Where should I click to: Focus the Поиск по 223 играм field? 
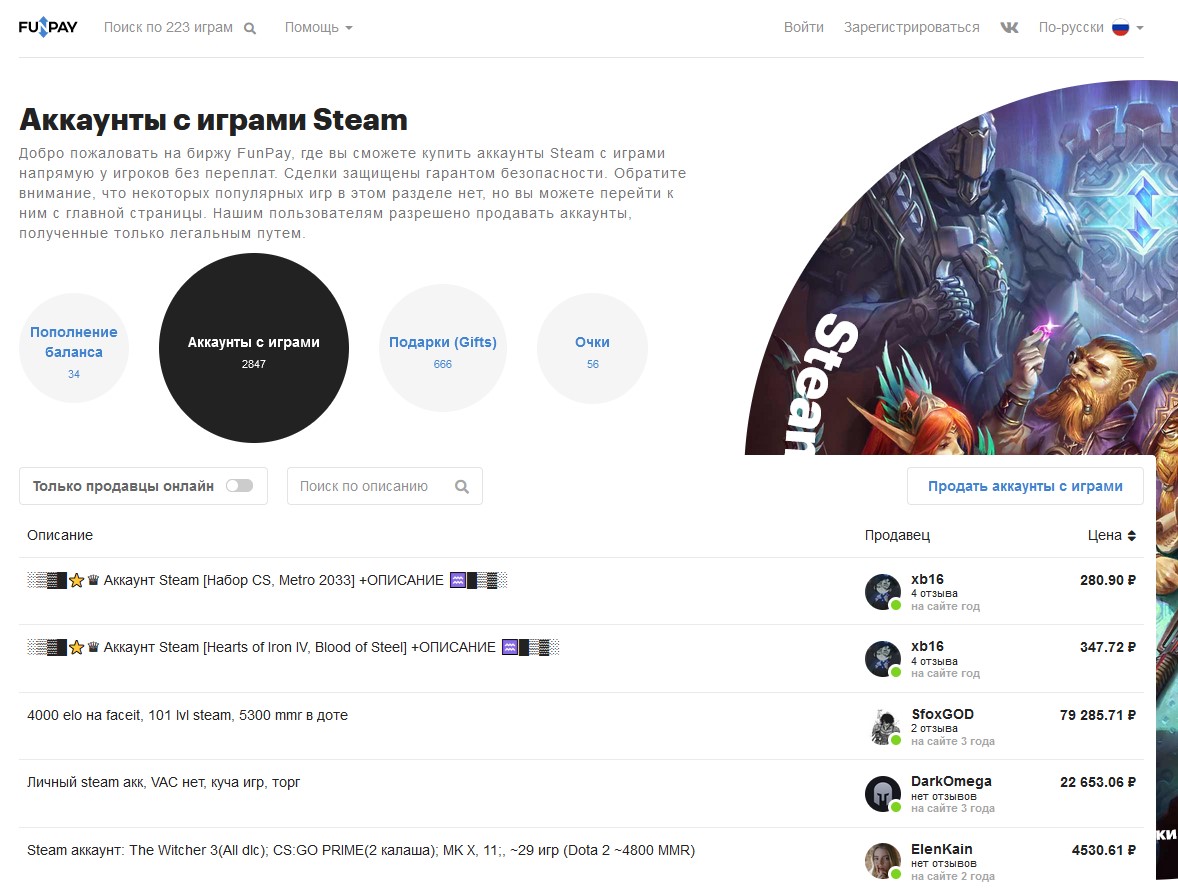tap(168, 28)
